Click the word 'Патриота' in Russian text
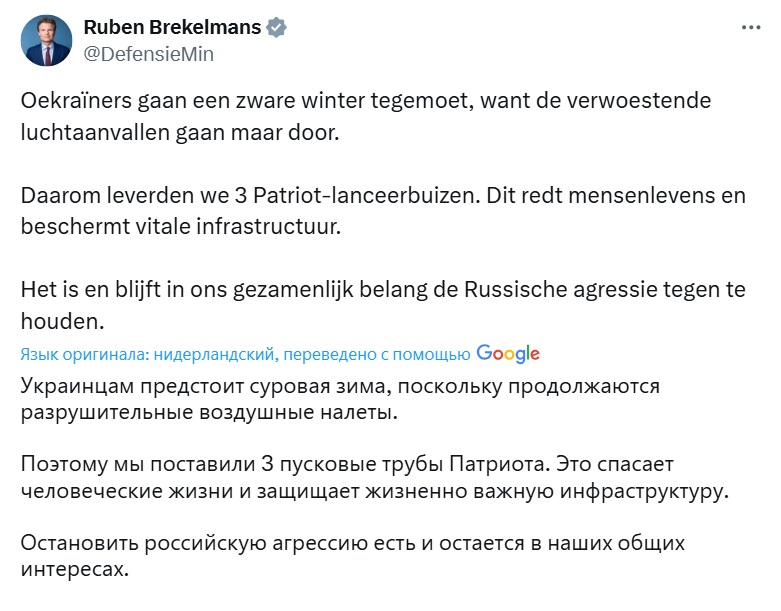This screenshot has height=611, width=781. pyautogui.click(x=499, y=464)
